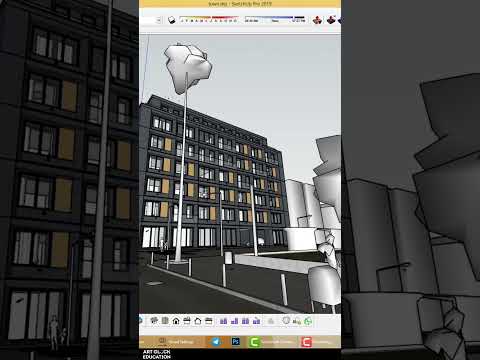The width and height of the screenshot is (480, 360).
Task: Open Telegram from the taskbar
Action: click(216, 342)
